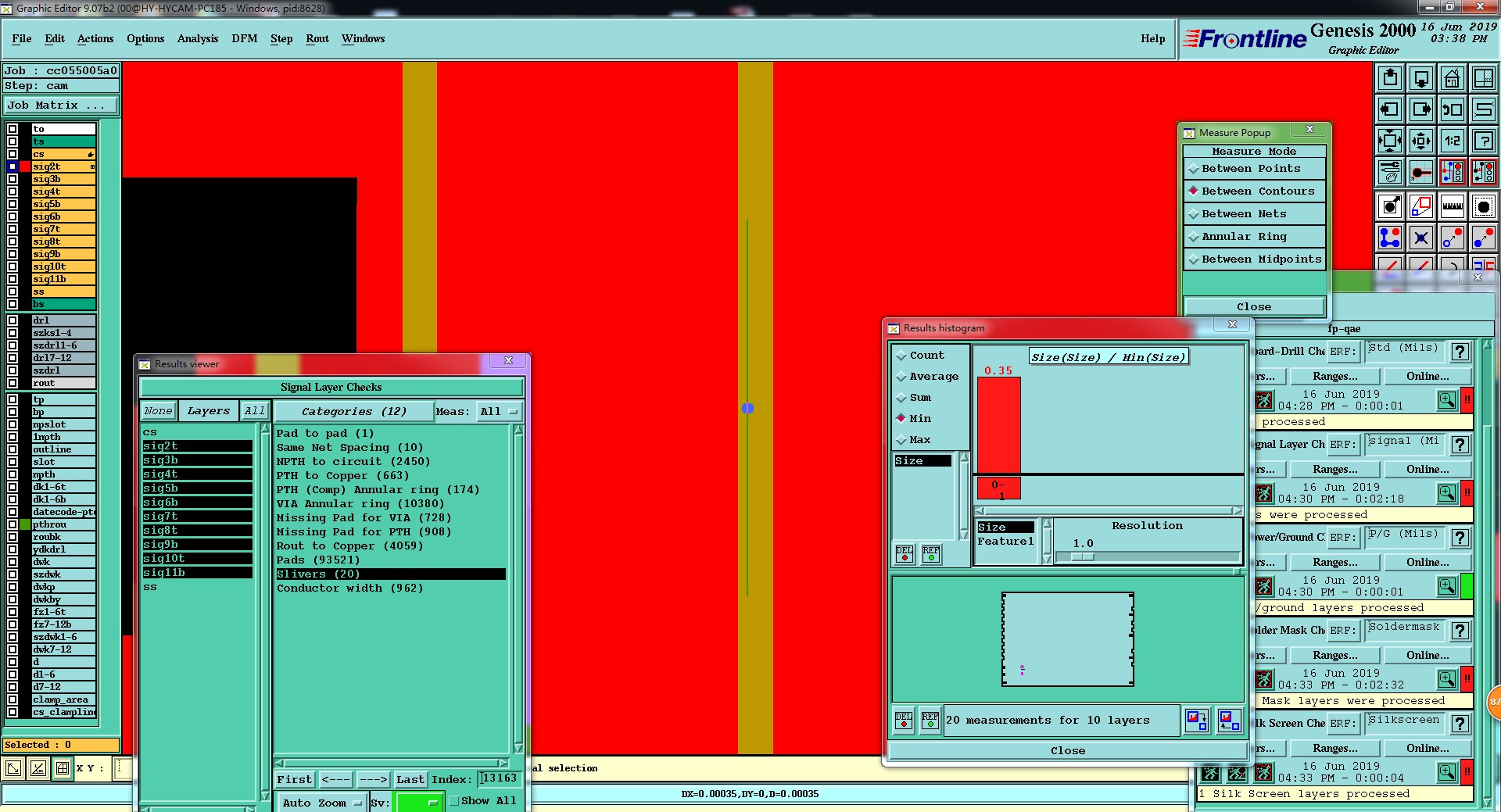
Task: Open the Actions menu
Action: (95, 38)
